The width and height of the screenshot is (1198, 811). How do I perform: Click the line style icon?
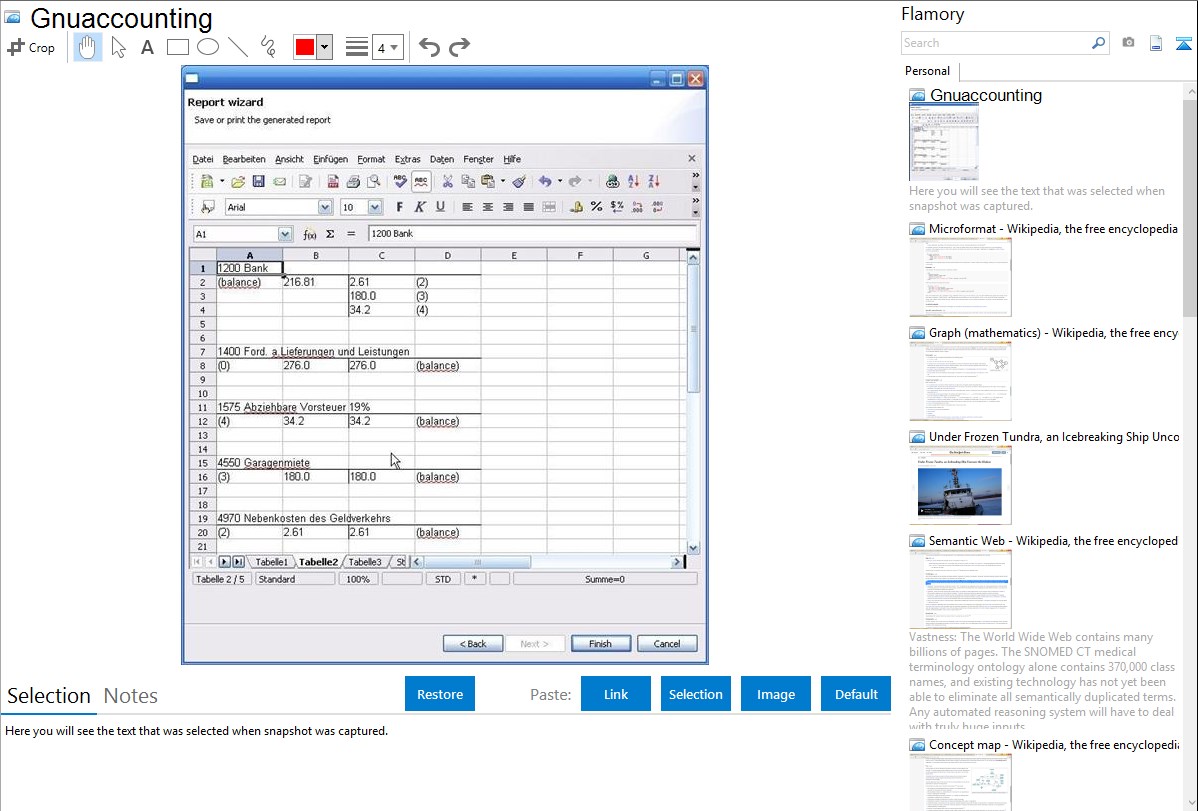pyautogui.click(x=356, y=47)
